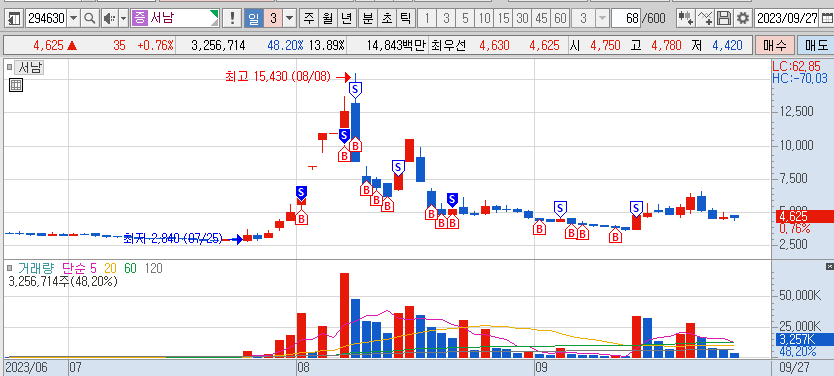Switch to 주 weekly chart tab
The height and width of the screenshot is (376, 834).
coord(308,19)
